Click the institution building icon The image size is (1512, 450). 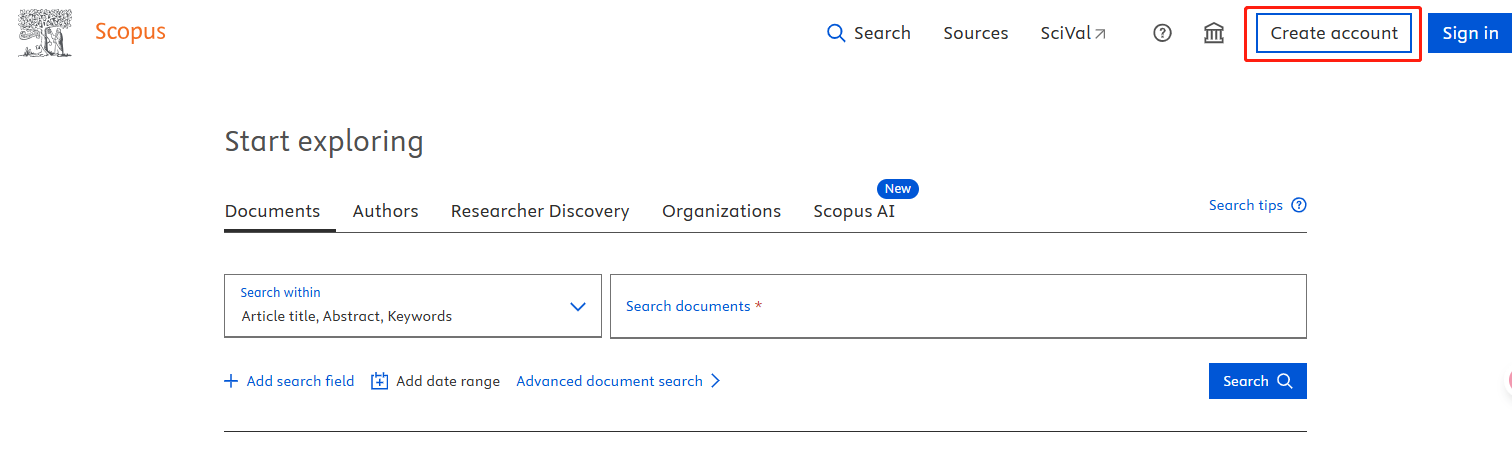[1214, 33]
